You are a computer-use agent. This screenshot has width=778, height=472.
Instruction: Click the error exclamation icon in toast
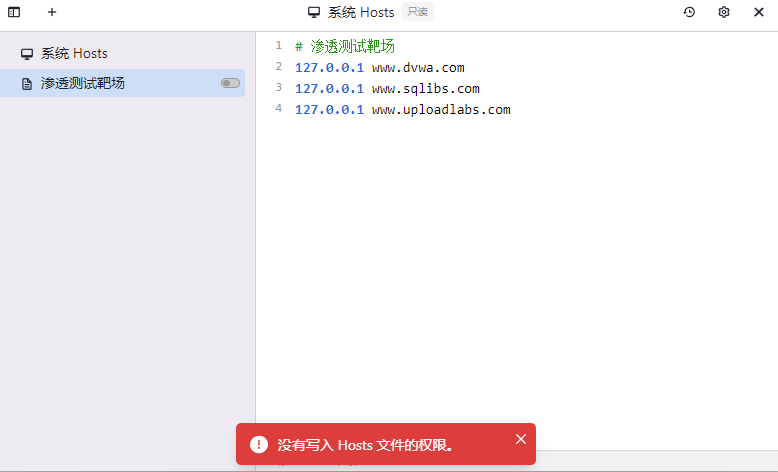(259, 444)
